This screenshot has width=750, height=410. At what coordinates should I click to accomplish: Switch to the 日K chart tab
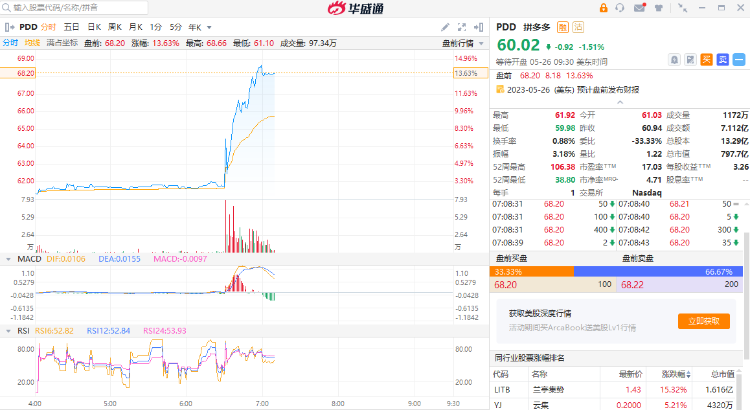[94, 27]
